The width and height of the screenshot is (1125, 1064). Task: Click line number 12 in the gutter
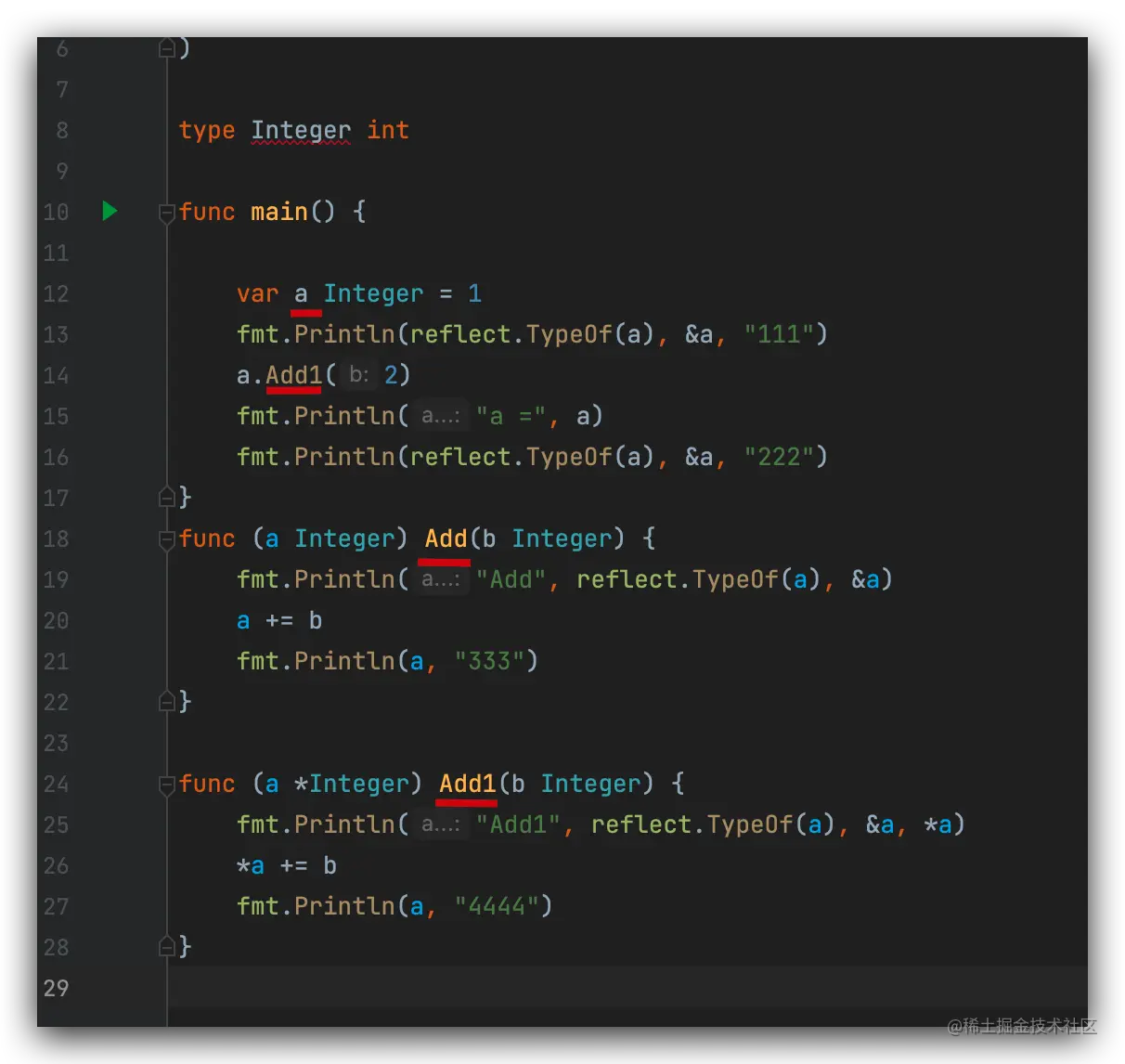(56, 293)
